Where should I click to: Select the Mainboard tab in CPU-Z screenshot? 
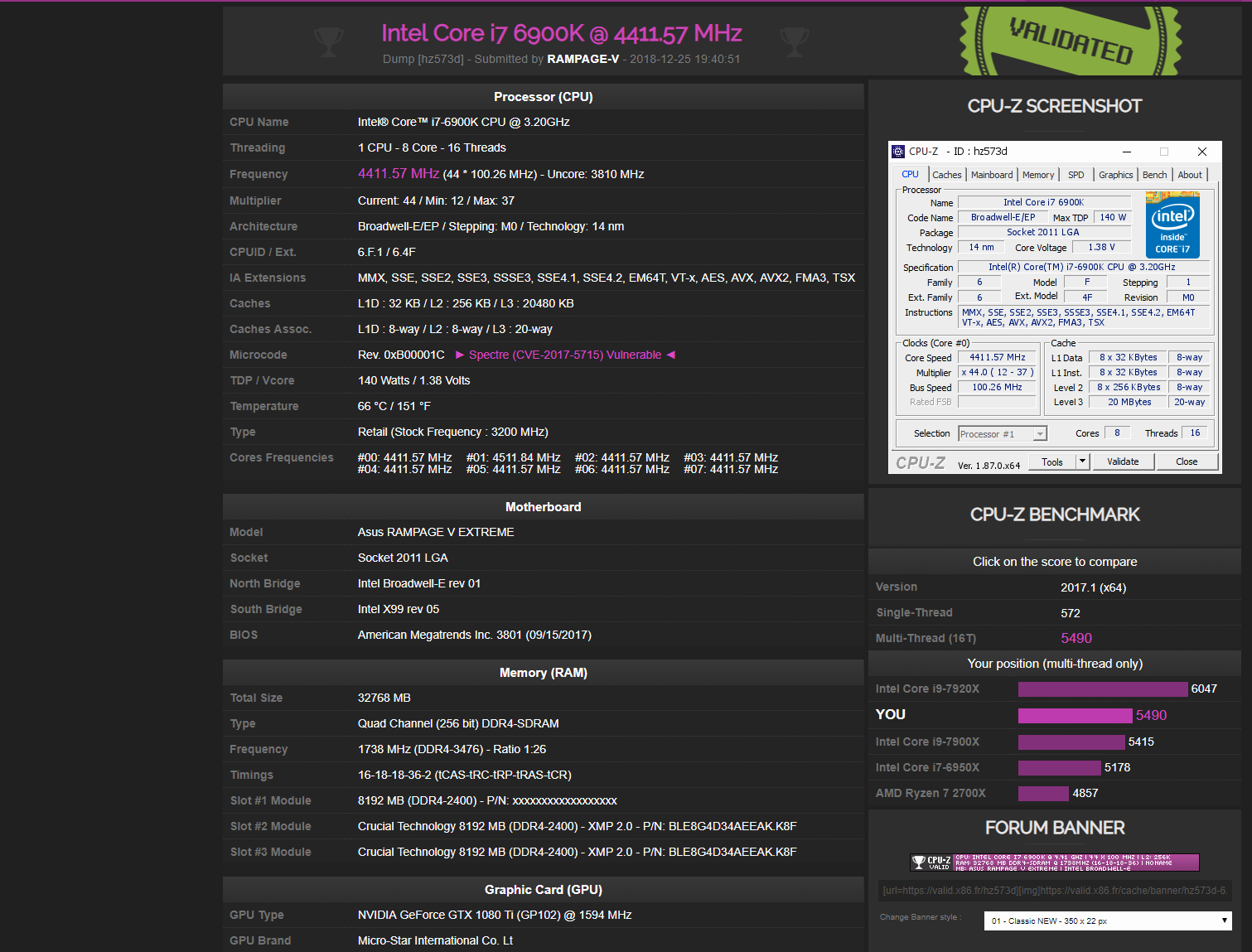tap(992, 175)
